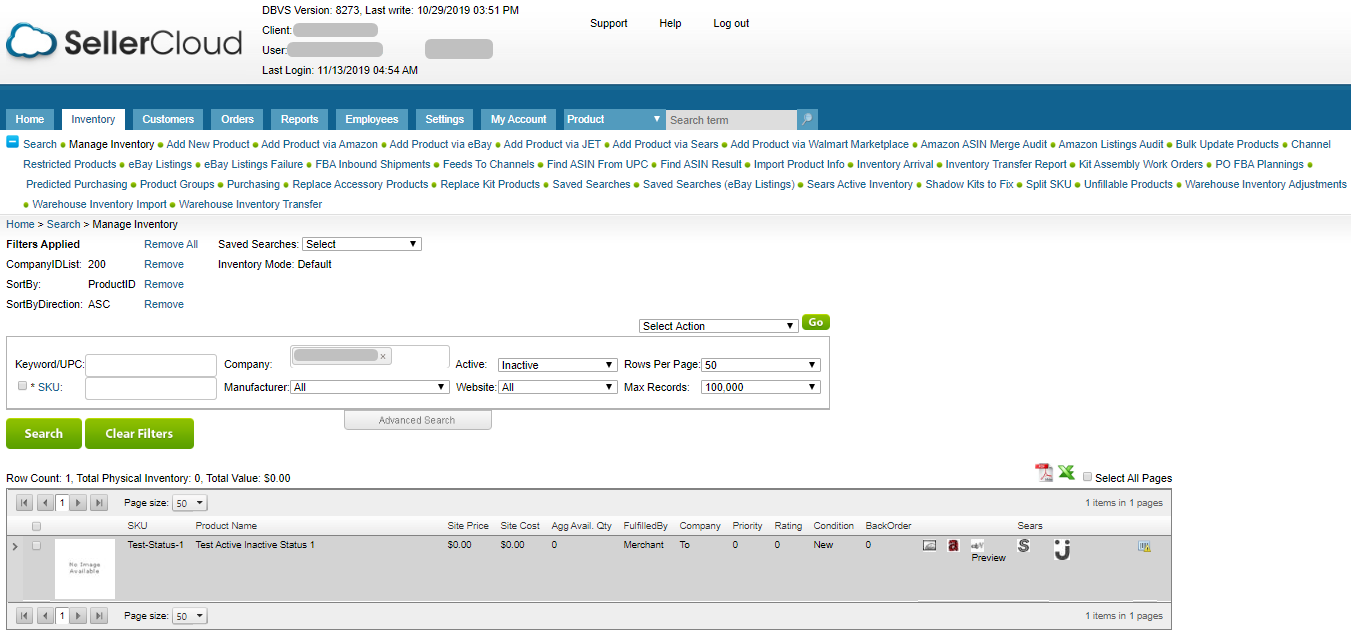Click the Clear Filters button
1351x633 pixels.
point(139,433)
